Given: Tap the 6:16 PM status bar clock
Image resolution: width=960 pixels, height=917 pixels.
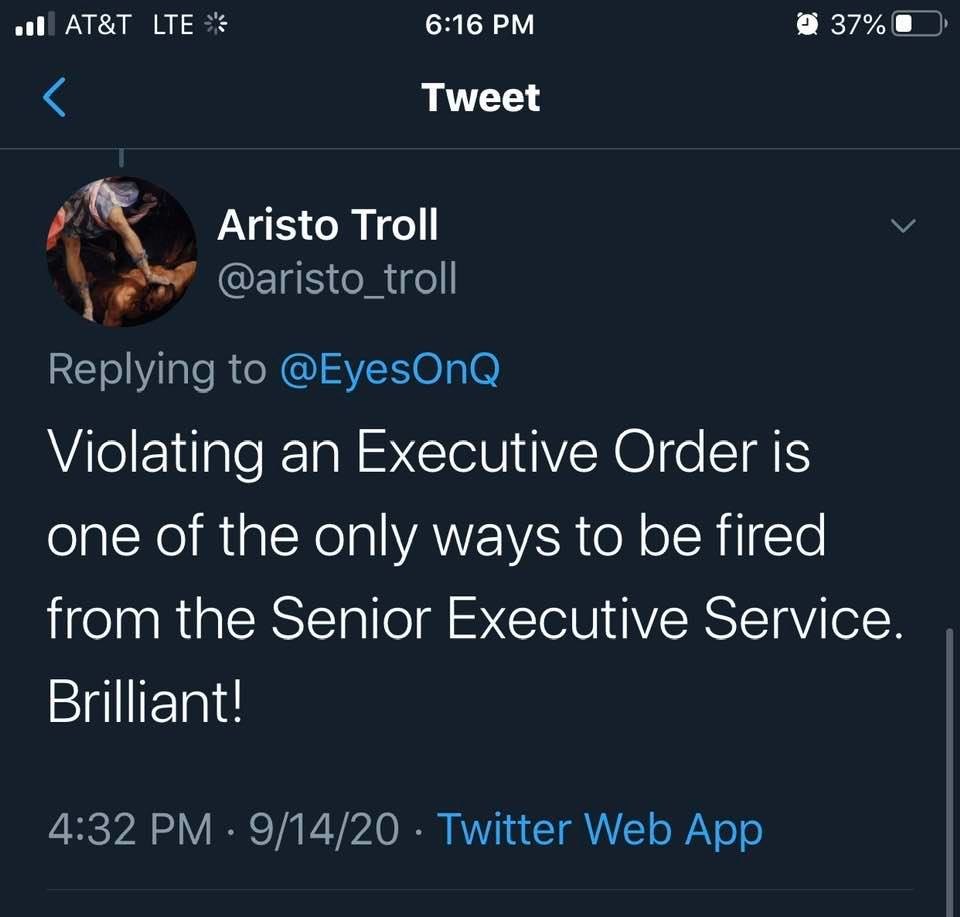Looking at the screenshot, I should tap(480, 24).
